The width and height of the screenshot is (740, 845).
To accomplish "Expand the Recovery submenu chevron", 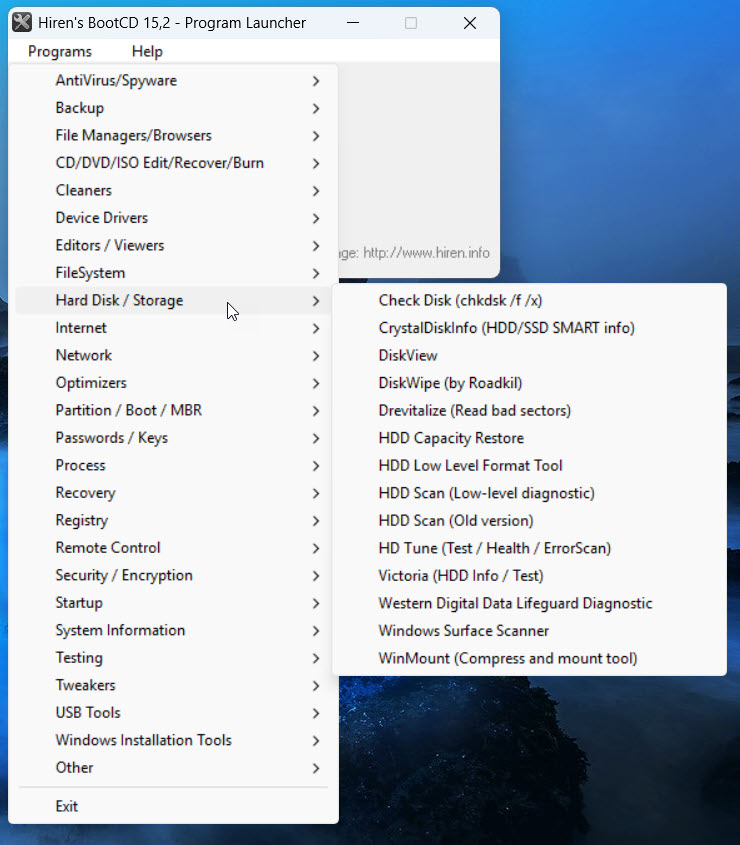I will 316,493.
